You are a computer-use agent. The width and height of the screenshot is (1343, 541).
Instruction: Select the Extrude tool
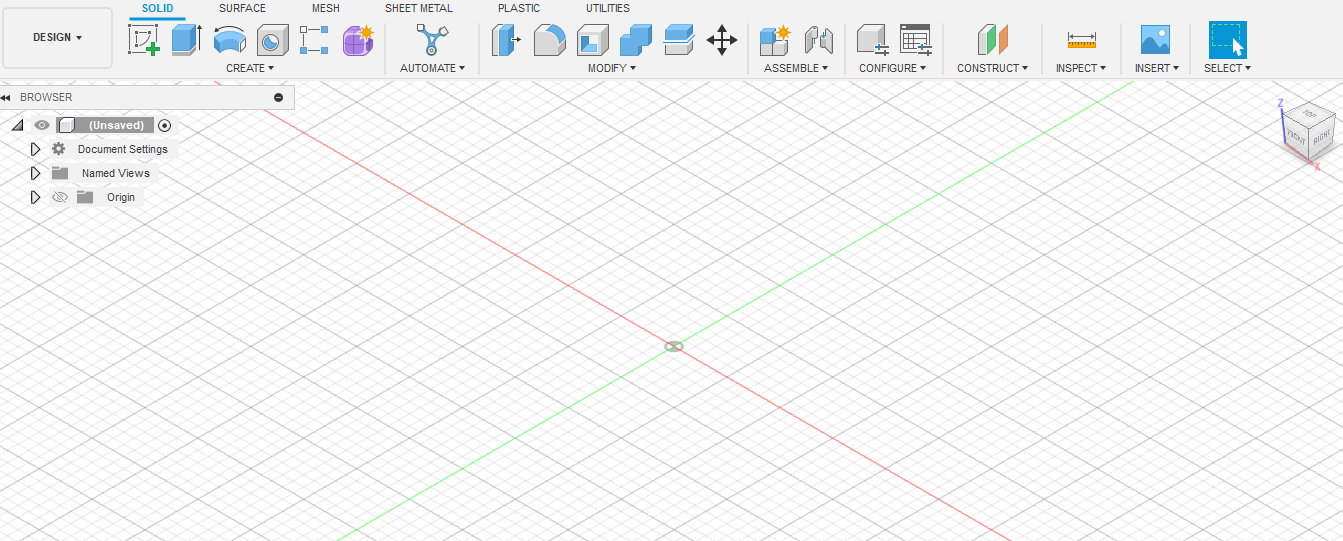pyautogui.click(x=186, y=40)
